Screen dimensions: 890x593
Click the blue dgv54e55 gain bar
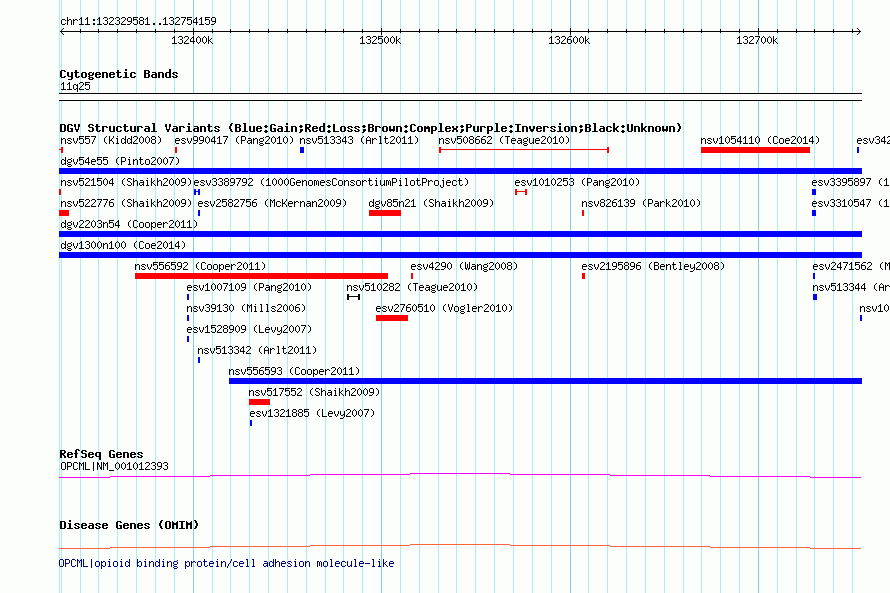click(460, 171)
